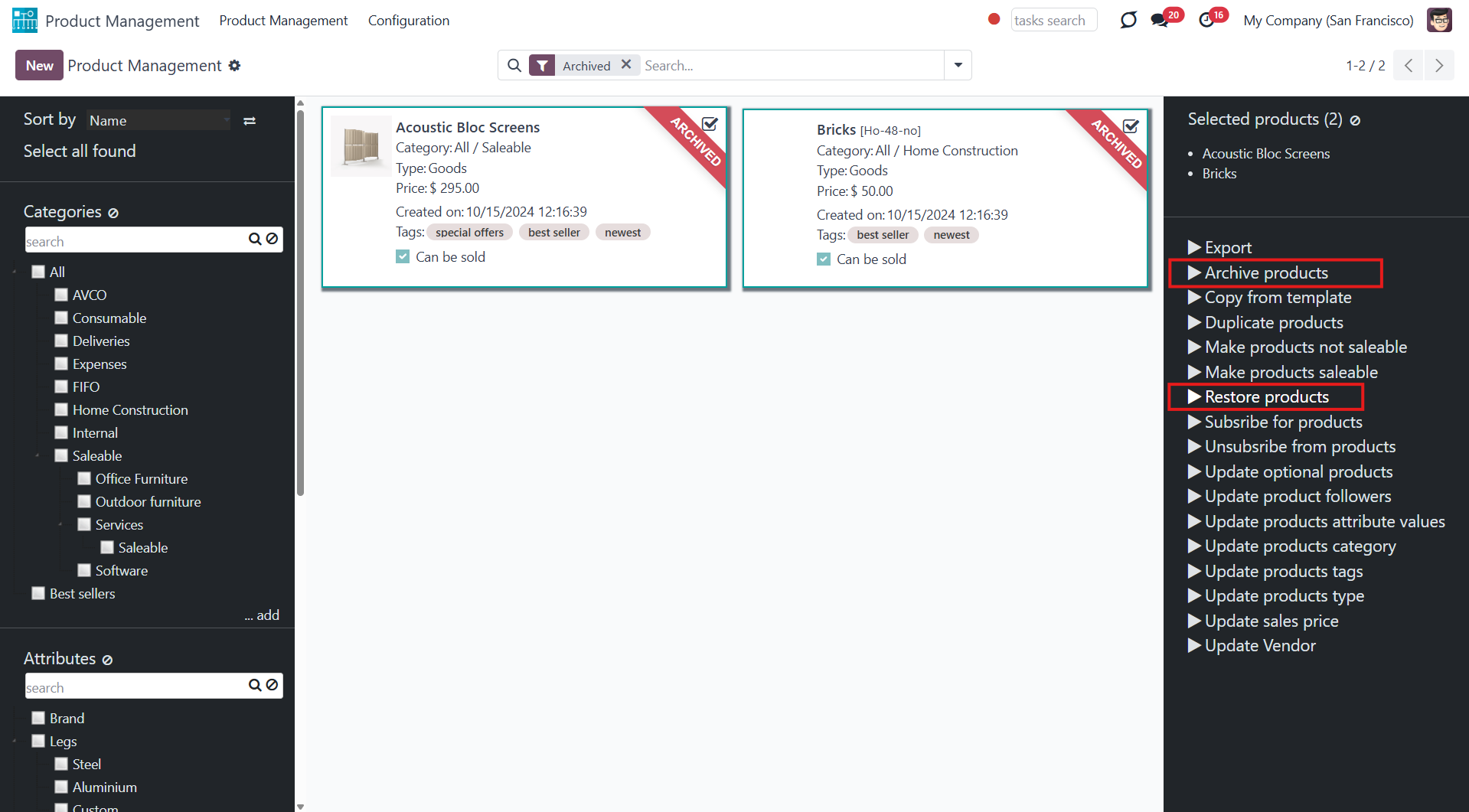Run Update sales price action

pos(1263,621)
